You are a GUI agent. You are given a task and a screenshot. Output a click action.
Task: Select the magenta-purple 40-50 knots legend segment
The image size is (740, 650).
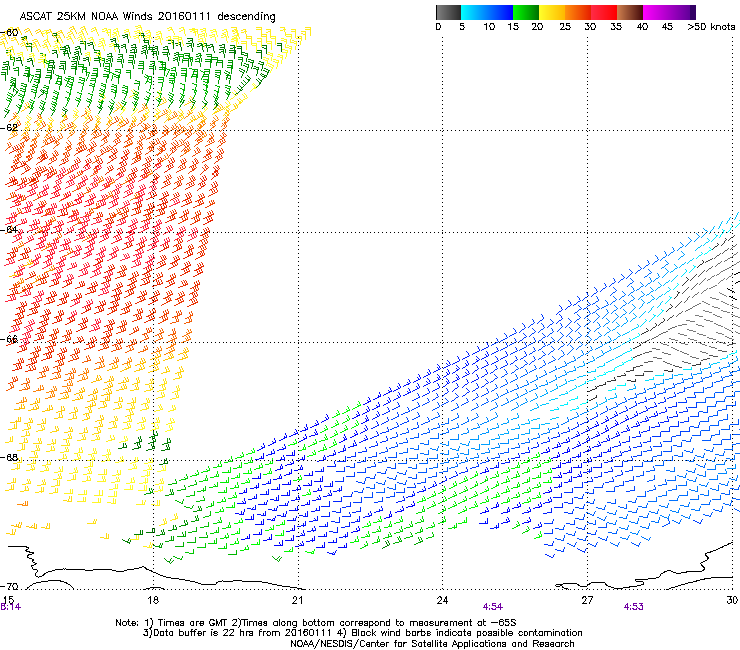coord(669,12)
